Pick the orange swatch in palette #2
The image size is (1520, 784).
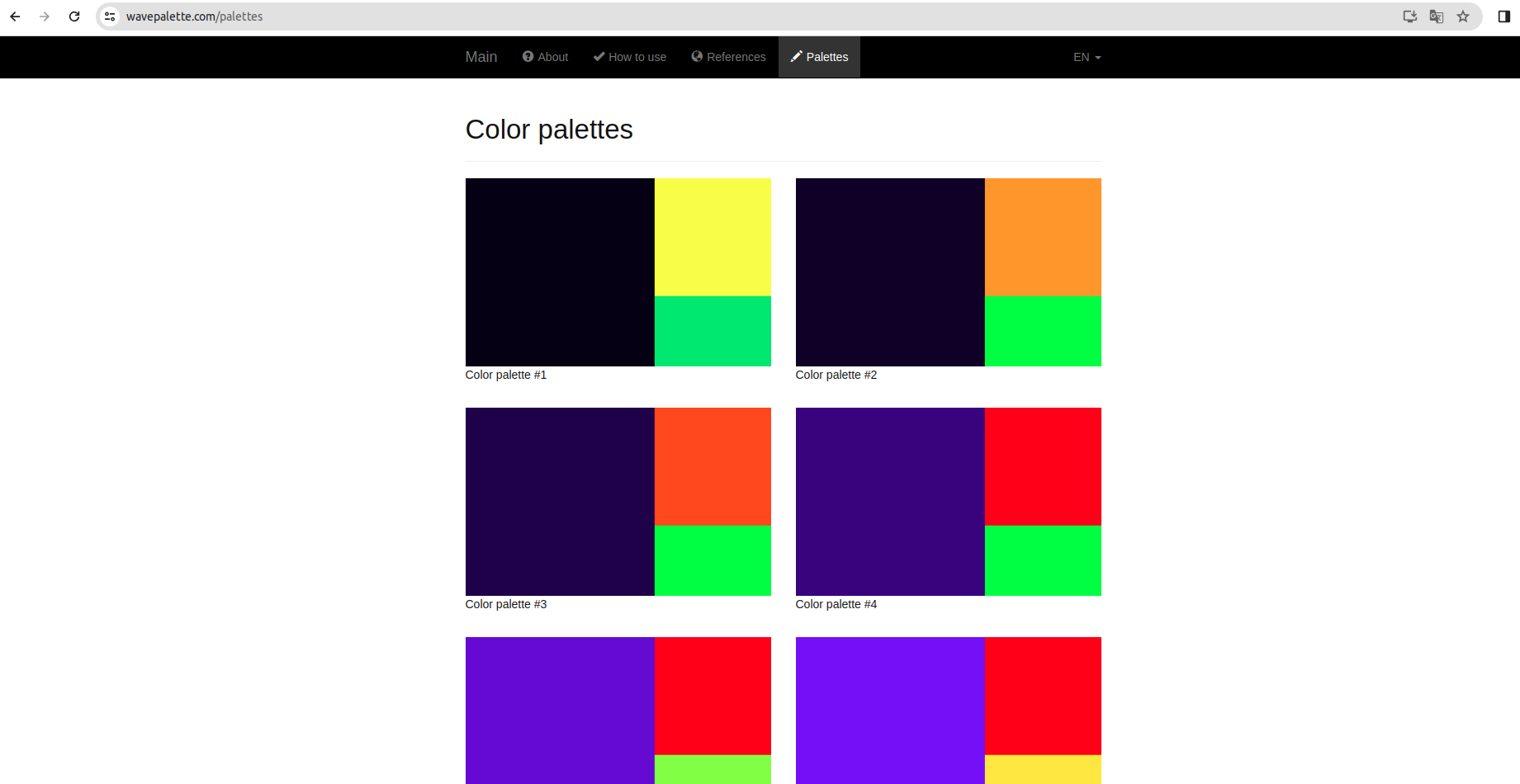point(1043,237)
